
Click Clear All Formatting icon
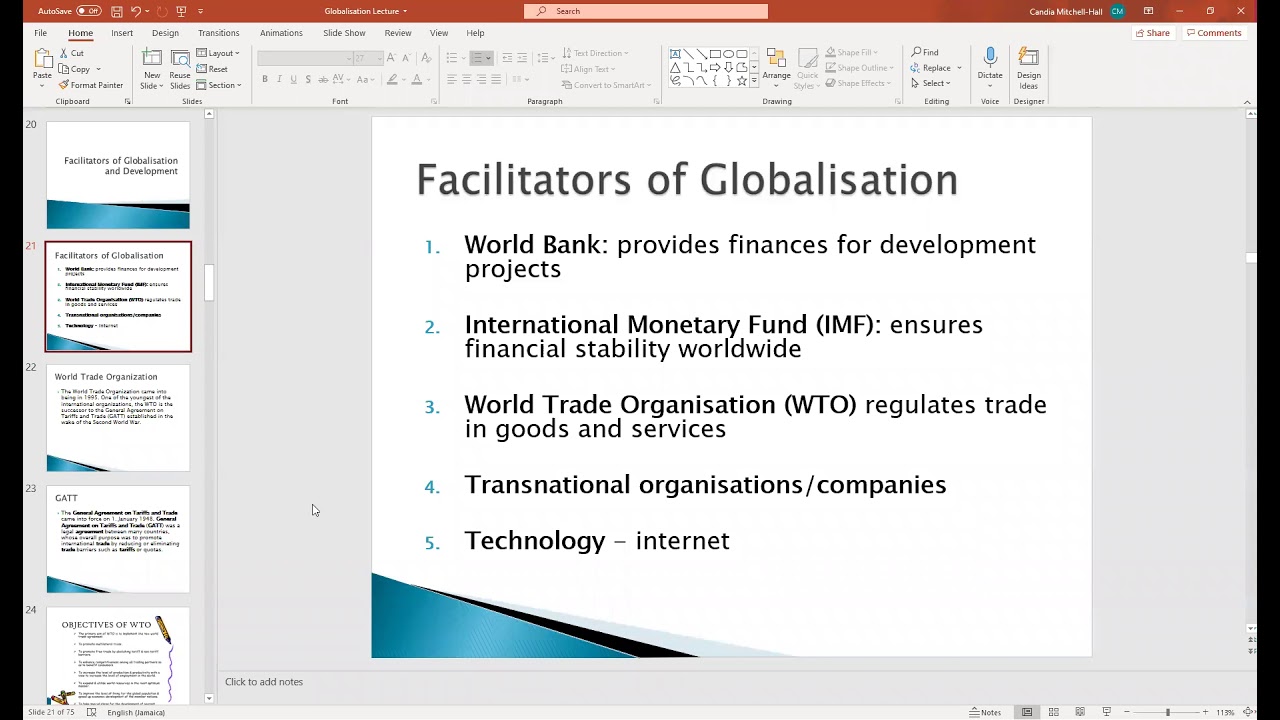[427, 58]
